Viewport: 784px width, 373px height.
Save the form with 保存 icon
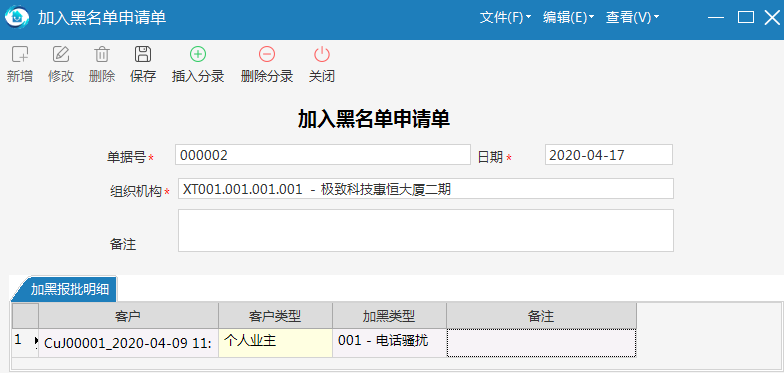point(143,54)
